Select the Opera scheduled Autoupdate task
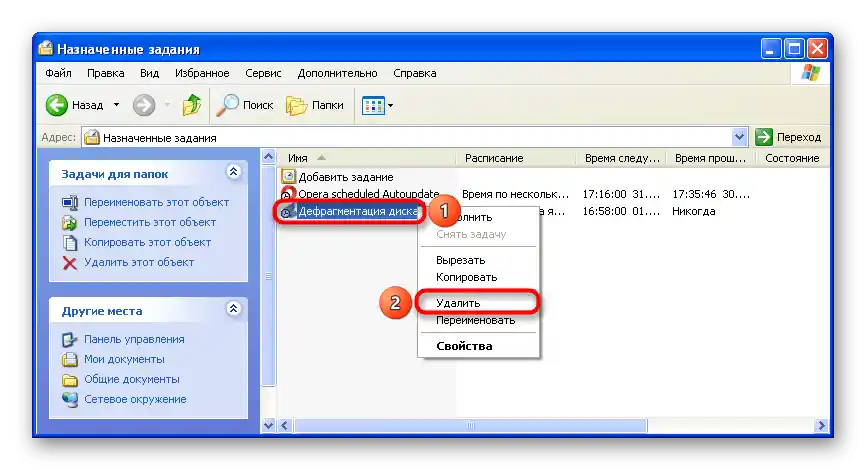866x470 pixels. click(368, 194)
